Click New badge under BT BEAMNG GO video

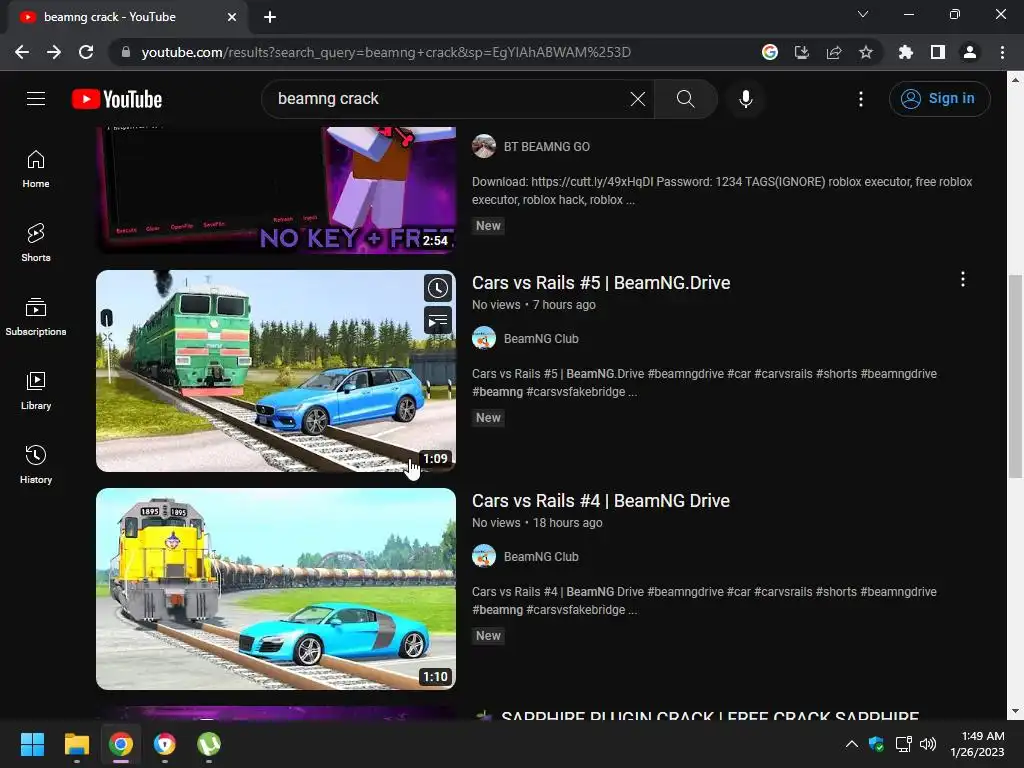click(x=488, y=226)
